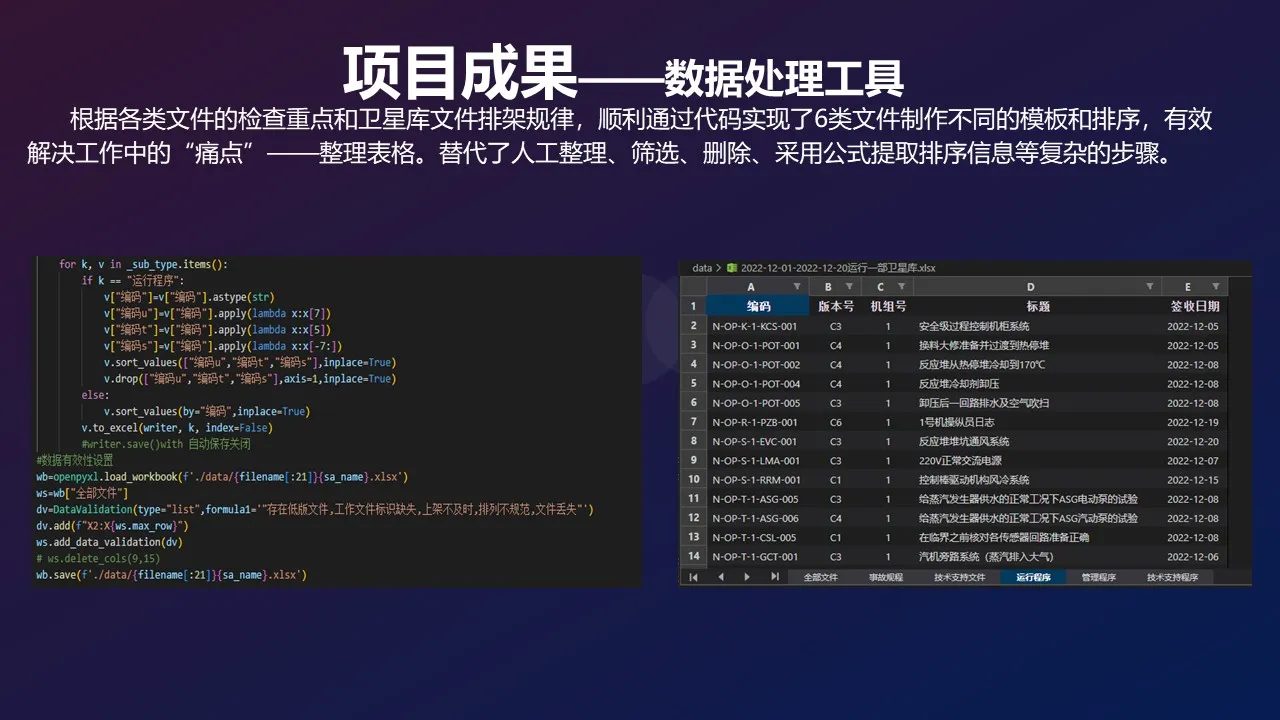The width and height of the screenshot is (1280, 720).
Task: Switch to 技术支持文件 sheet tab
Action: coord(960,577)
